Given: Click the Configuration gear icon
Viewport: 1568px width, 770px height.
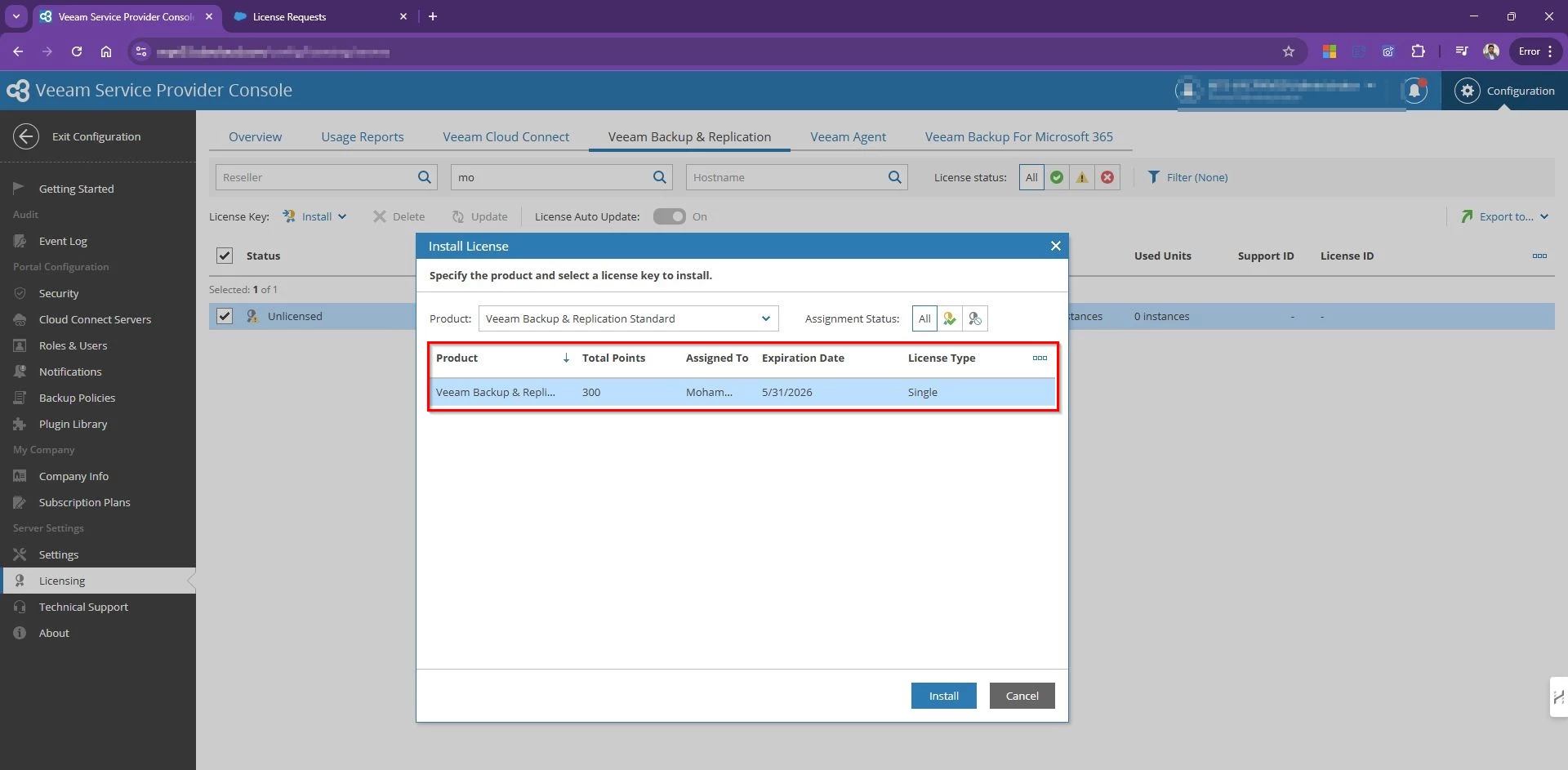Looking at the screenshot, I should point(1468,91).
